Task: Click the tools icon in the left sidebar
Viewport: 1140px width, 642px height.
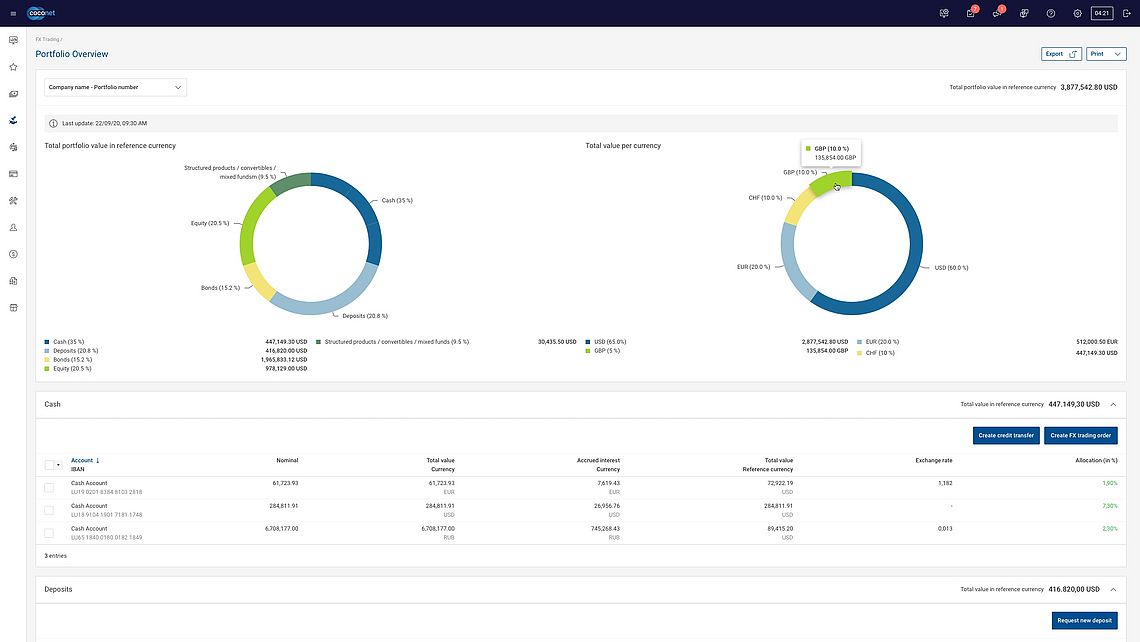Action: click(x=12, y=200)
